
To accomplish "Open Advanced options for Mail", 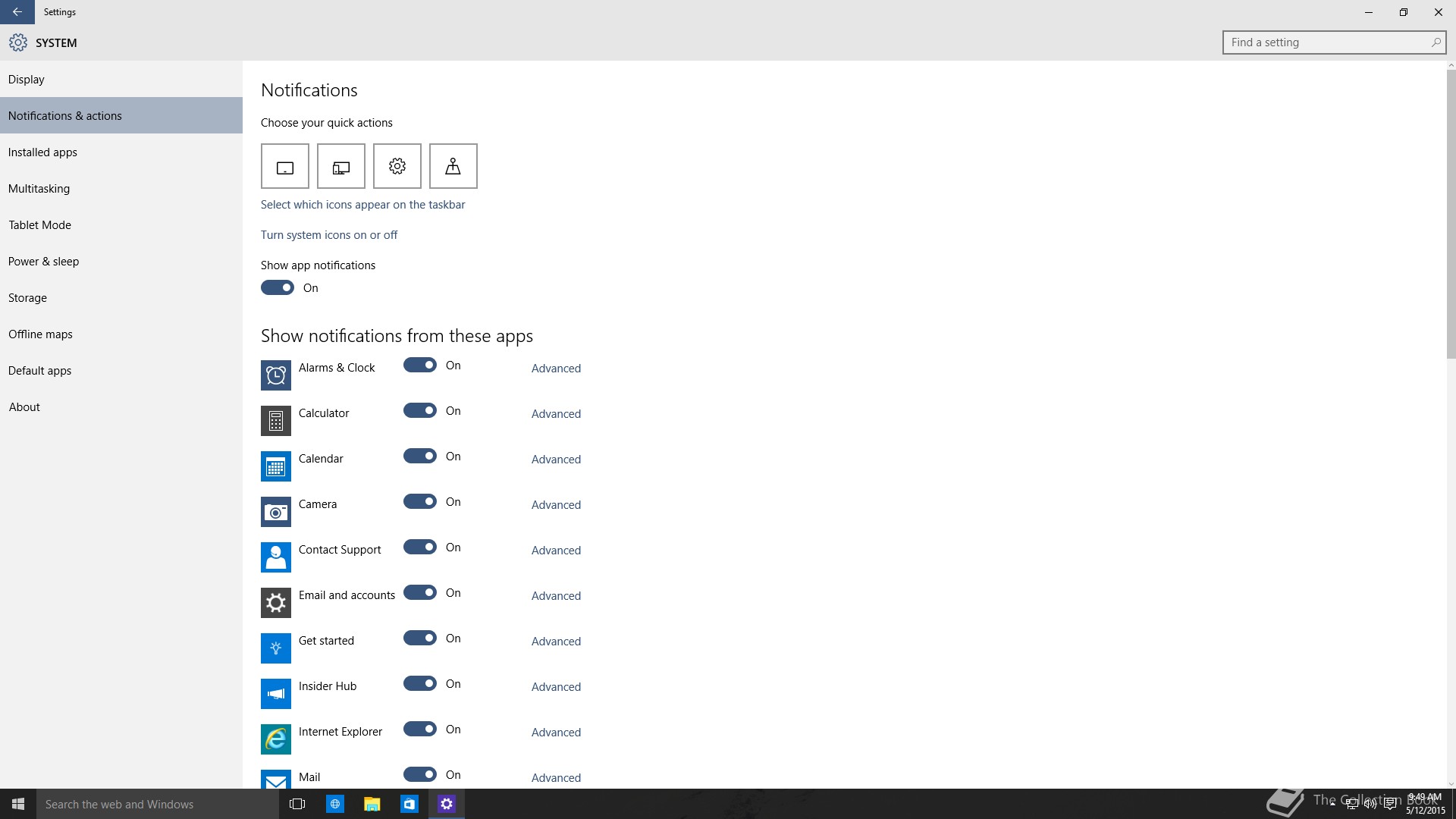I will coord(556,778).
